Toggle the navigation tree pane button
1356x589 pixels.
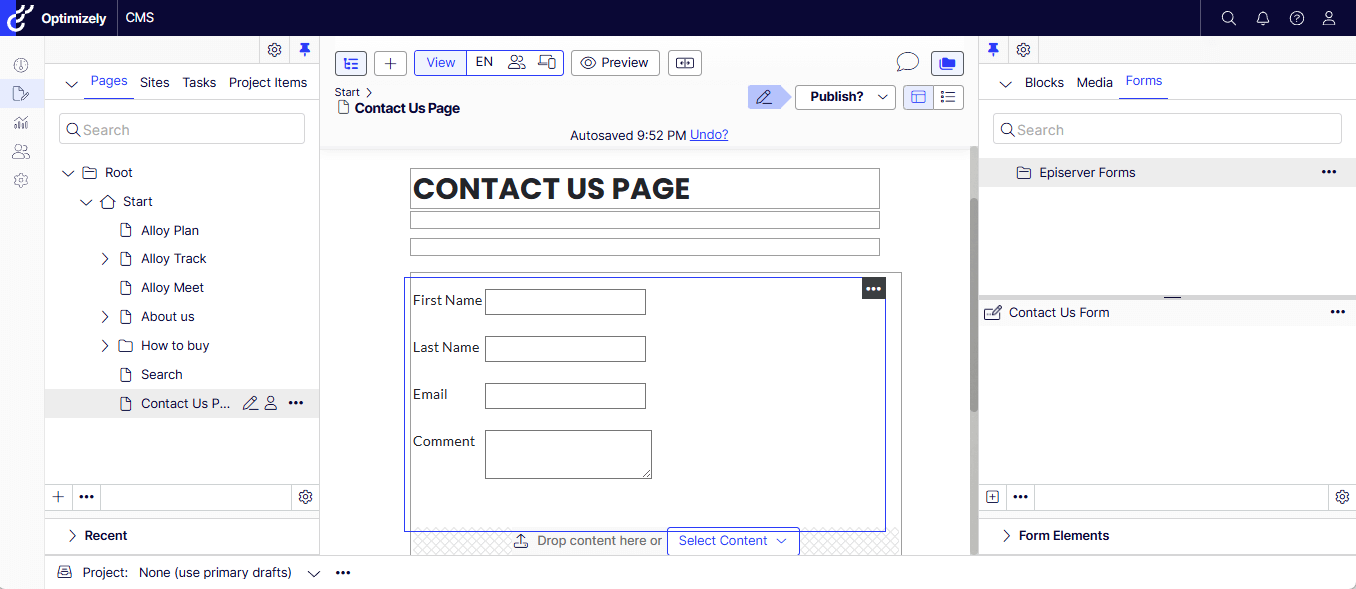tap(351, 63)
